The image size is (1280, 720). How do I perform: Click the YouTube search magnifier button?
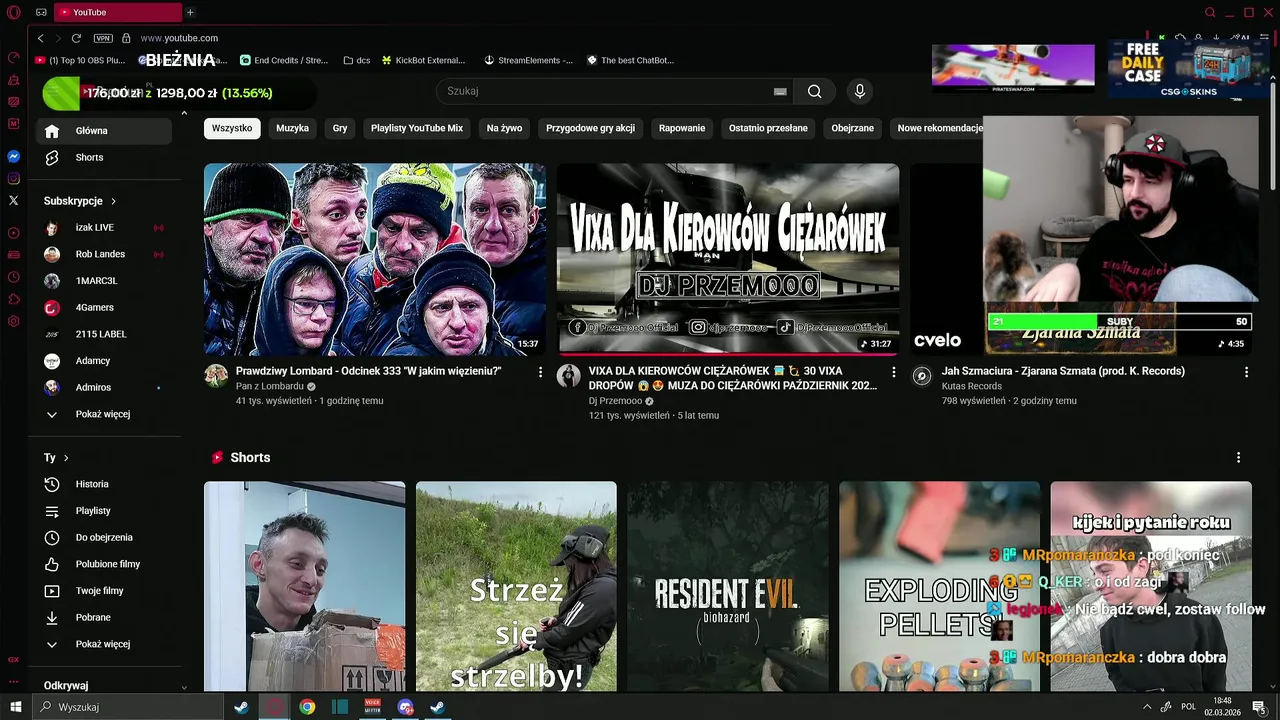pos(814,91)
